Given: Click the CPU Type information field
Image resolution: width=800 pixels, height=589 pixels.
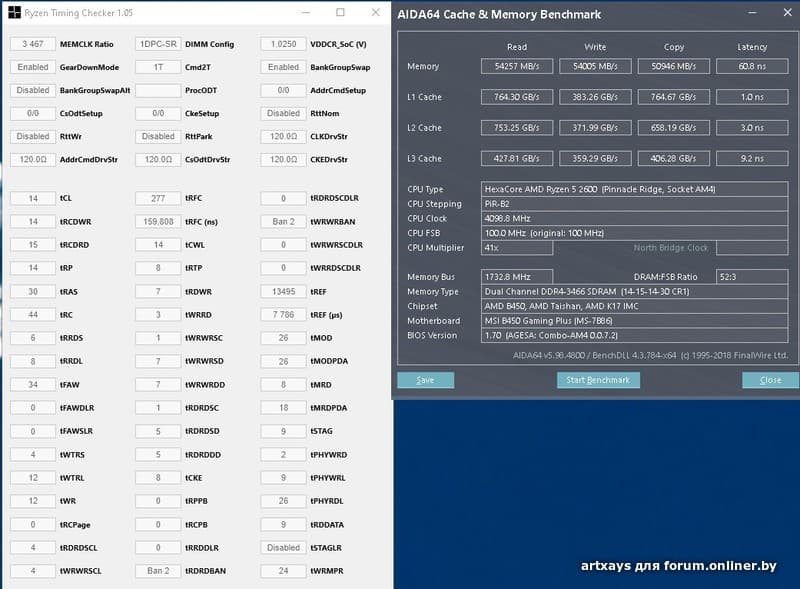Looking at the screenshot, I should tap(634, 189).
